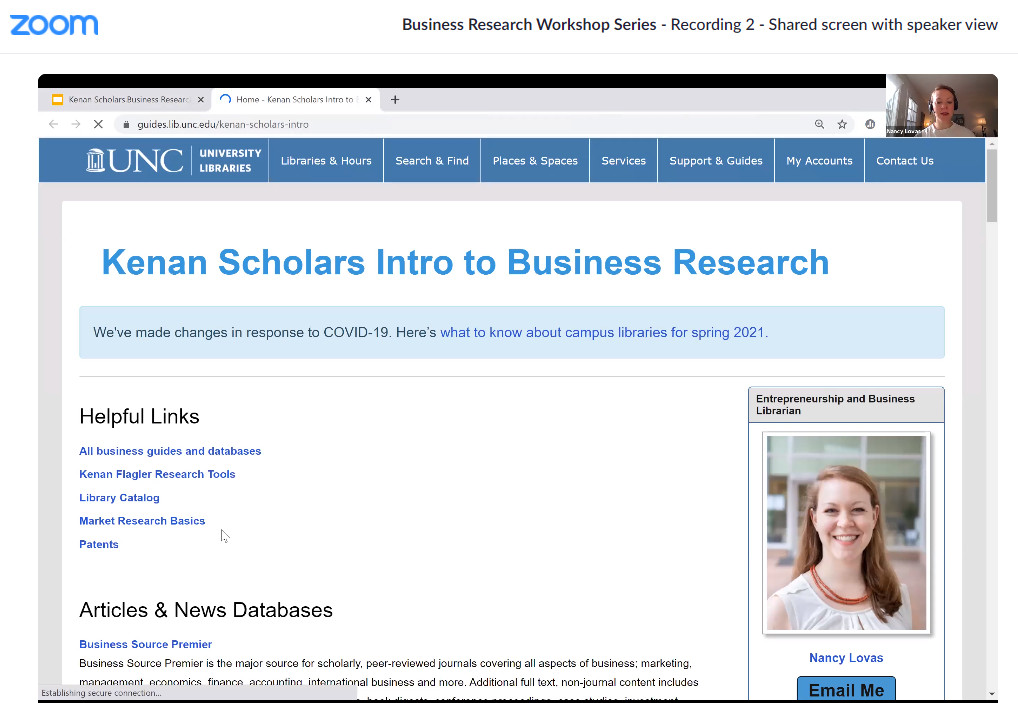
Task: Click the slides favicon on first tab
Action: [x=57, y=99]
